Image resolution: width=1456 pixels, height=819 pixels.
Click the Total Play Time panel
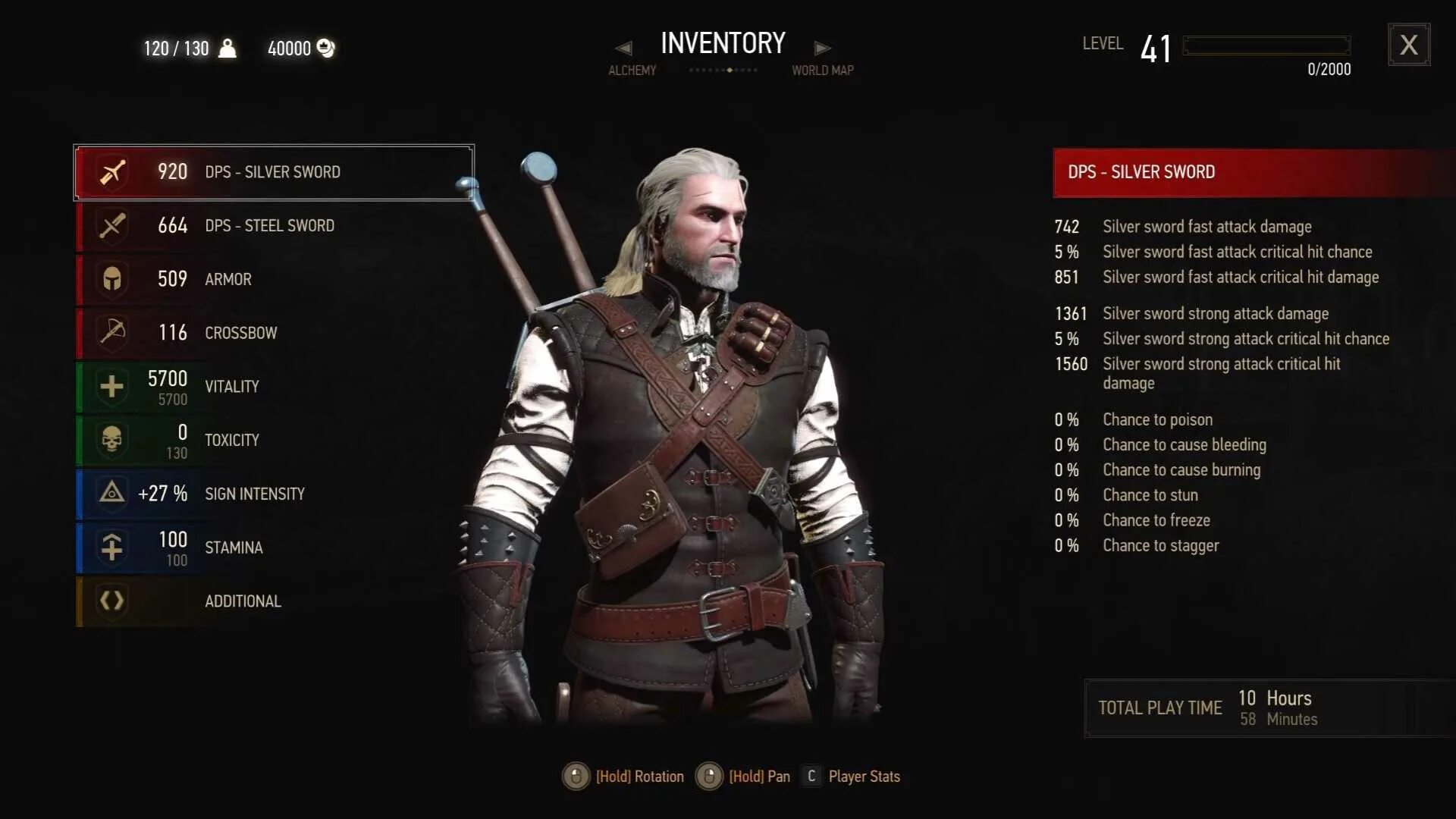coord(1270,708)
